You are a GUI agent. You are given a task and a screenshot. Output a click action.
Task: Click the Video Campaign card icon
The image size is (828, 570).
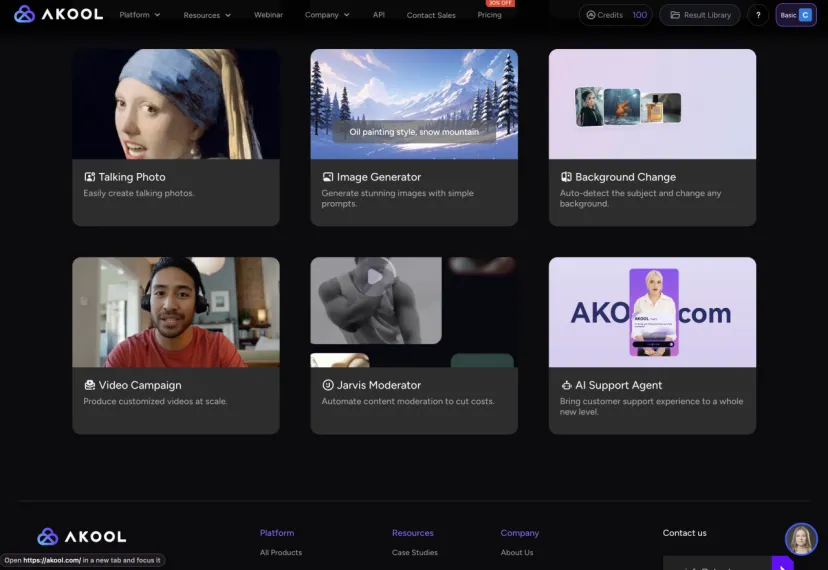90,385
